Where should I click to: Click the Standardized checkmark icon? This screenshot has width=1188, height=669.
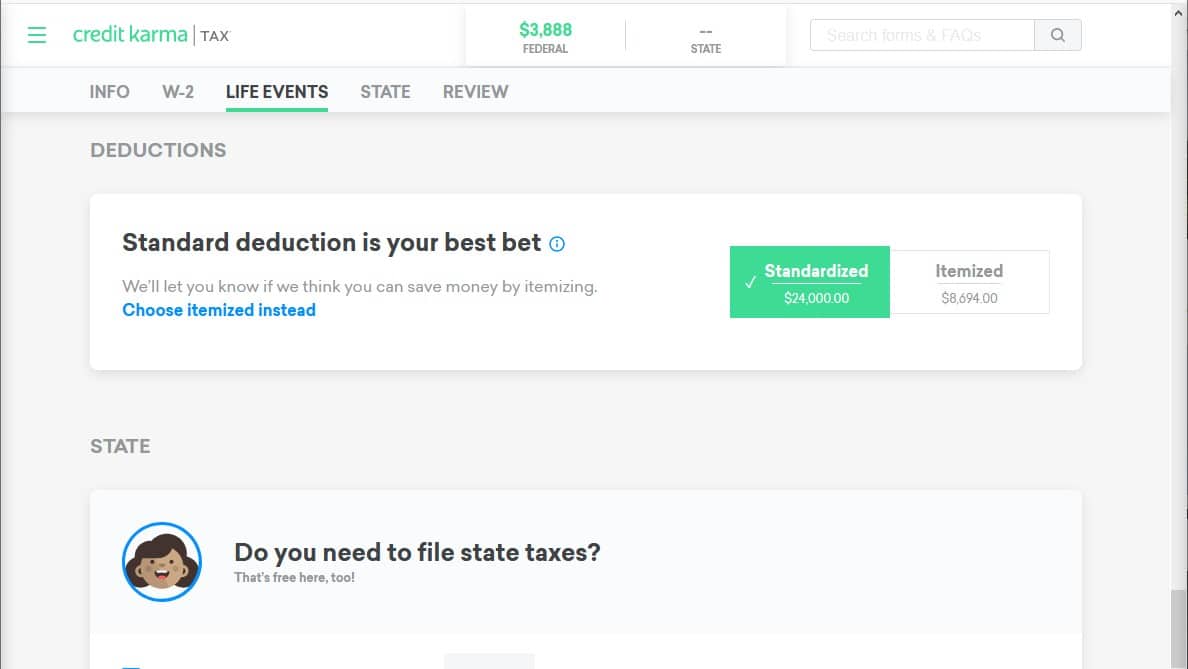click(x=750, y=282)
